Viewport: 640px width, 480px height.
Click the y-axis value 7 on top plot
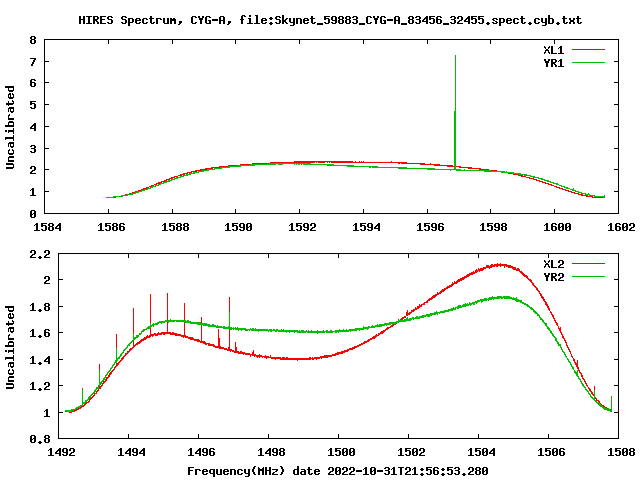coord(33,62)
